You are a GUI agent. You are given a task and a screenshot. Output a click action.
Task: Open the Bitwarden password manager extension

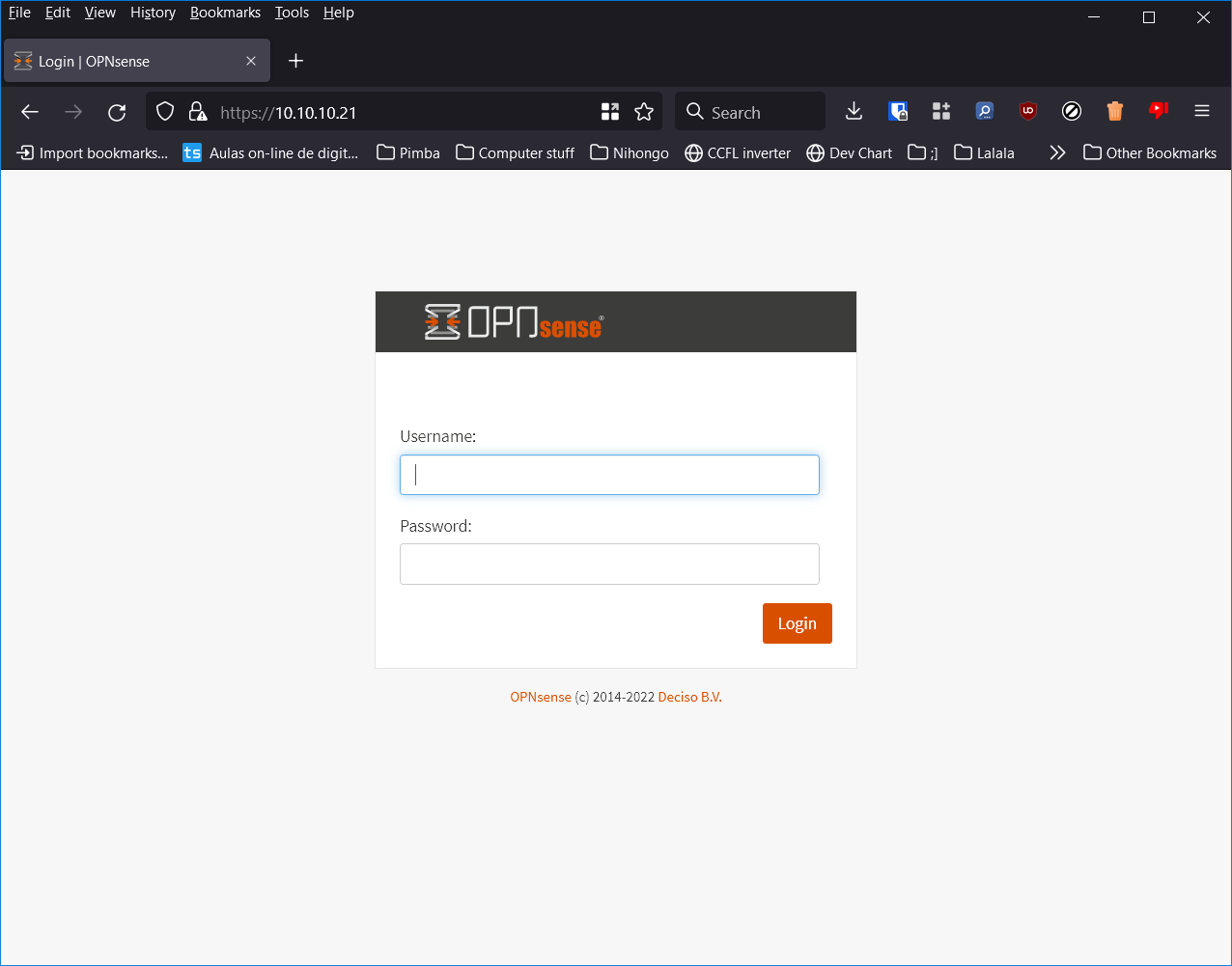tap(898, 111)
